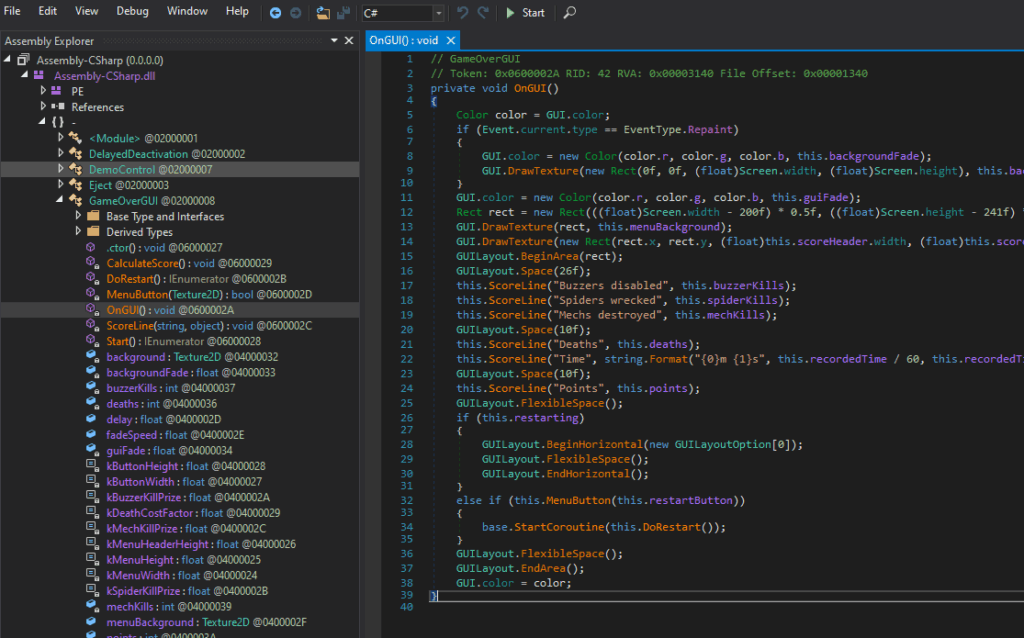Screen dimensions: 1024x638
Task: Click the Redo toolbar icon
Action: 484,13
